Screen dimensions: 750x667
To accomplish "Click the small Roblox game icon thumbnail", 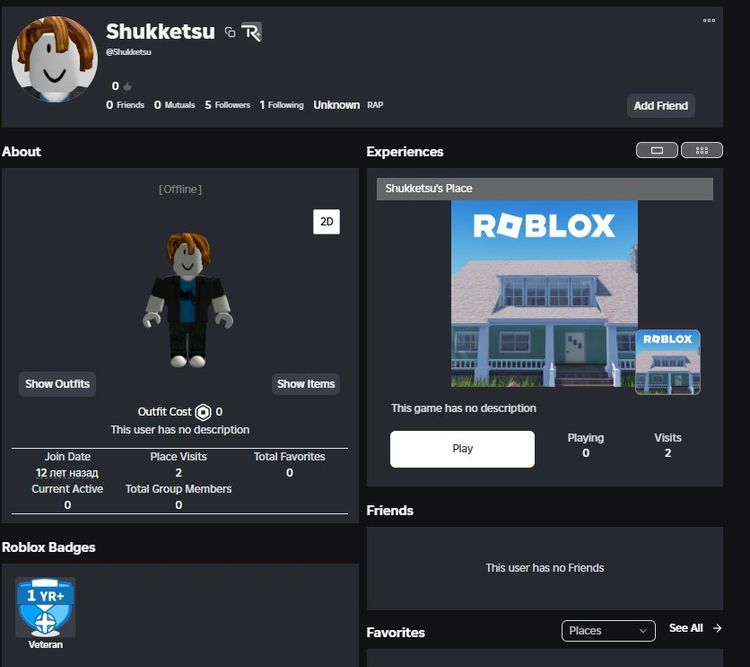I will coord(667,362).
